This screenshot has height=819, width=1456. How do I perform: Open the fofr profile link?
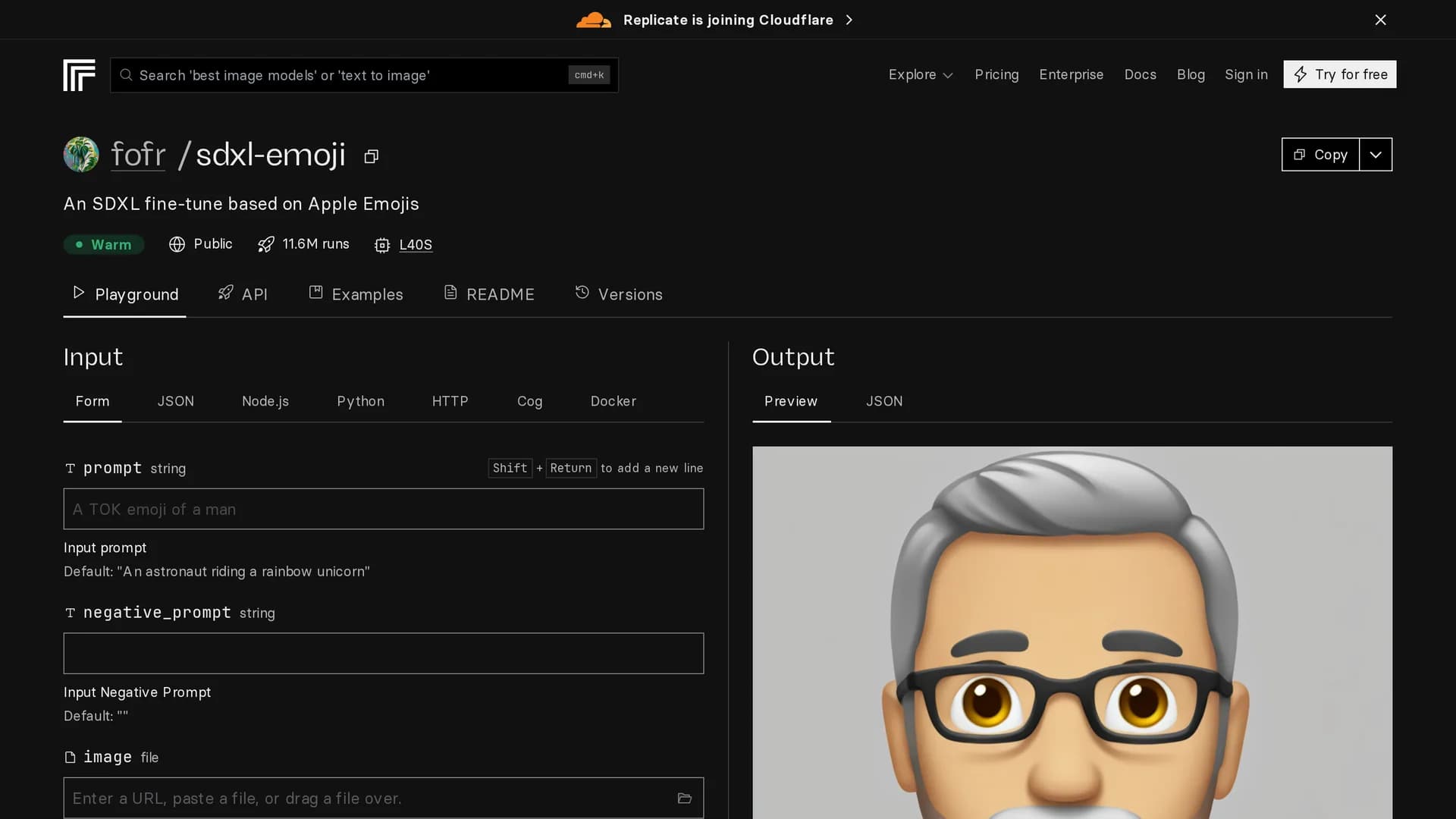tap(138, 154)
